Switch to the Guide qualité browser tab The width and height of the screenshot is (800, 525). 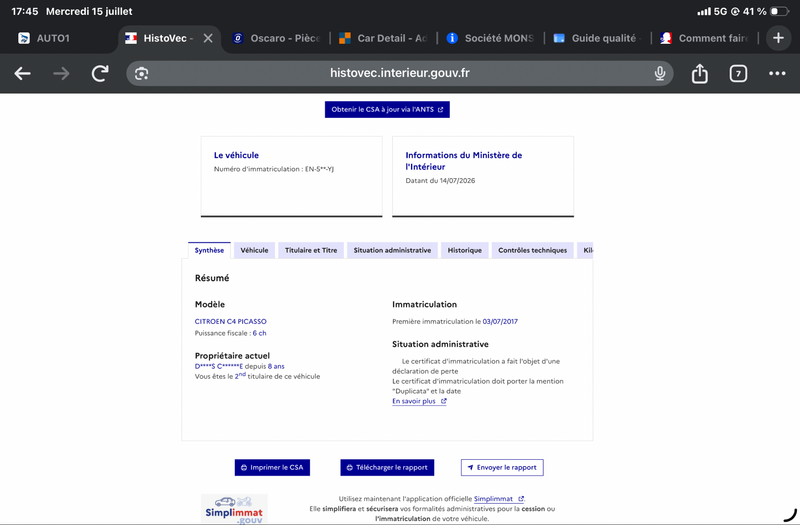pyautogui.click(x=597, y=38)
